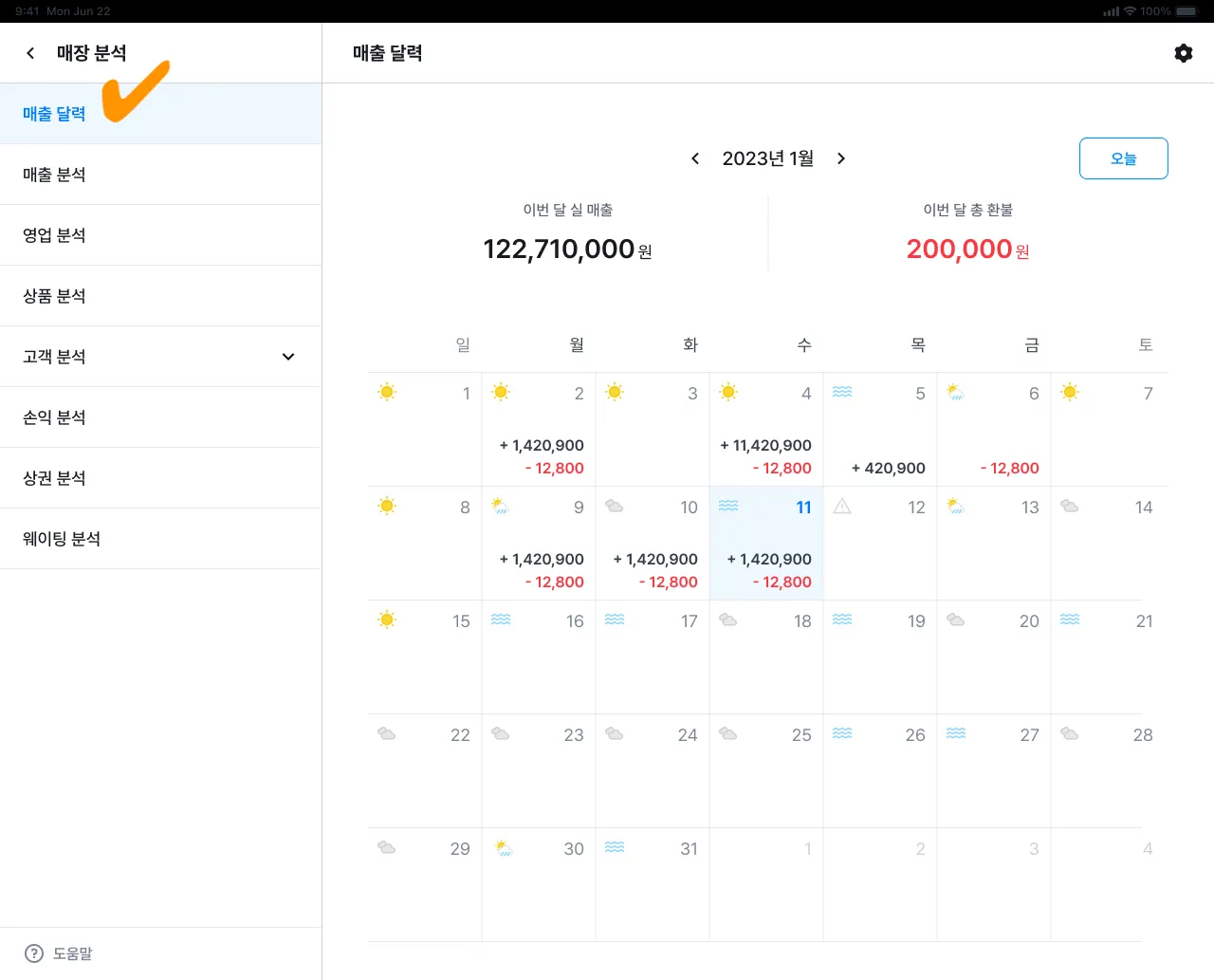Image resolution: width=1214 pixels, height=980 pixels.
Task: Select the highlighted date 11 cell
Action: coord(766,544)
